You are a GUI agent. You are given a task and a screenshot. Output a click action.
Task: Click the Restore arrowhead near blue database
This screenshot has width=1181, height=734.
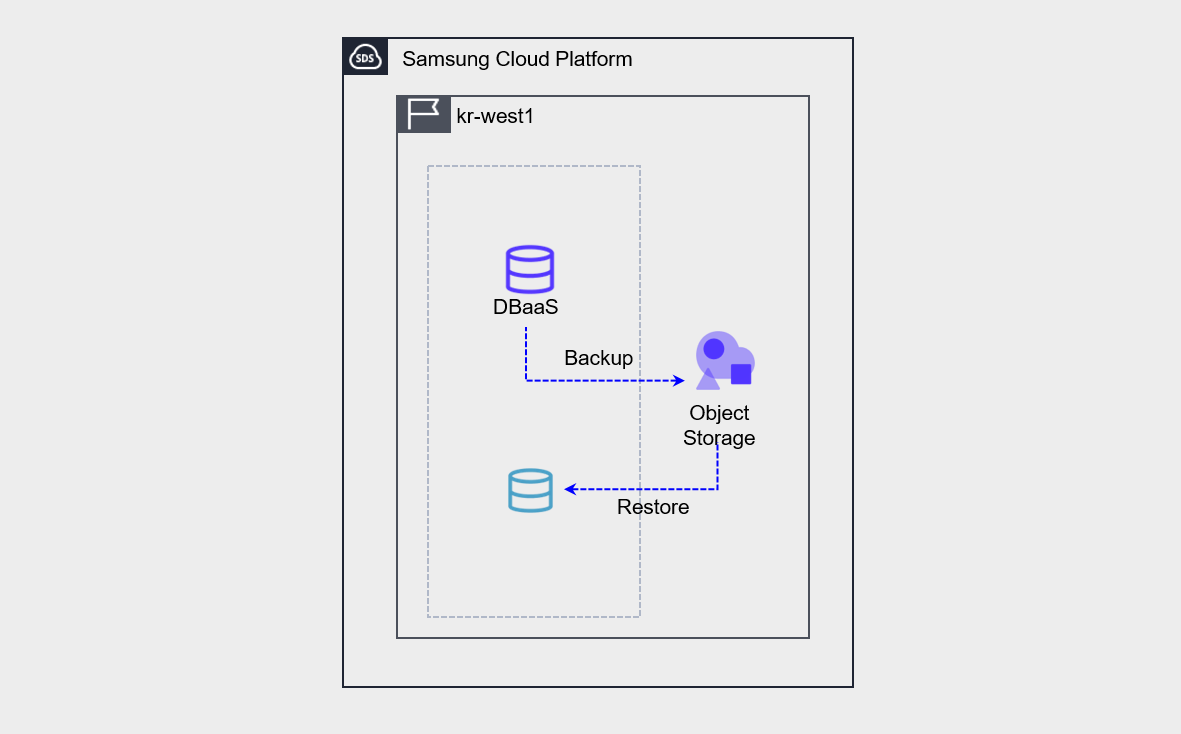(571, 489)
